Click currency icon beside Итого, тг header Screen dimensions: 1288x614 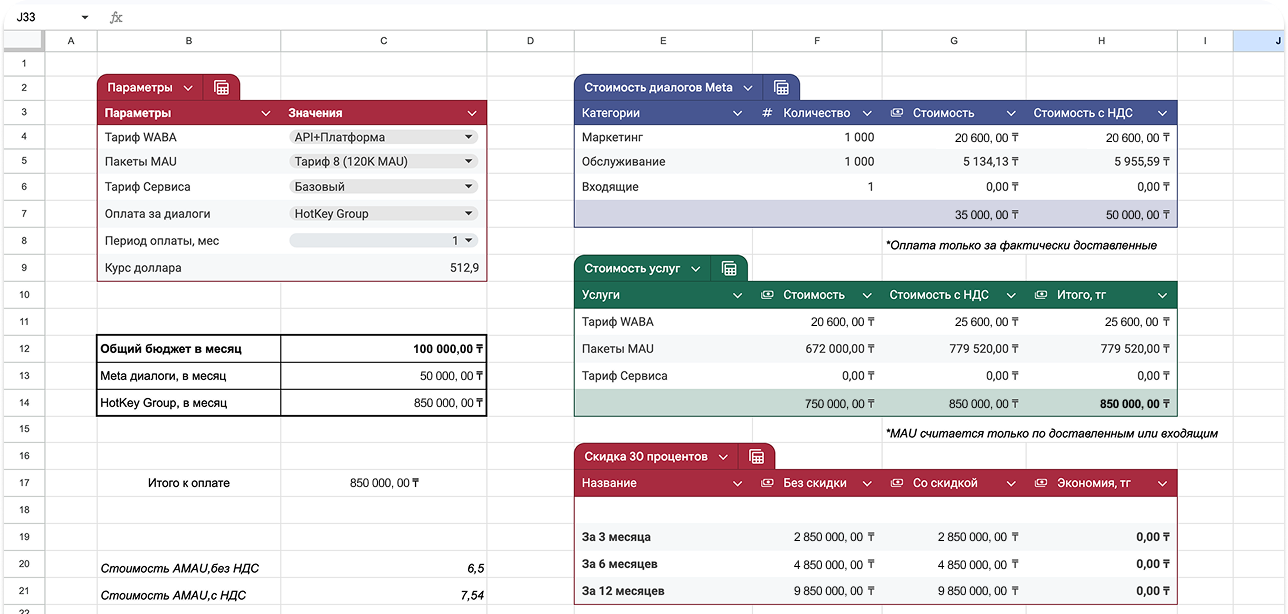(x=1041, y=295)
